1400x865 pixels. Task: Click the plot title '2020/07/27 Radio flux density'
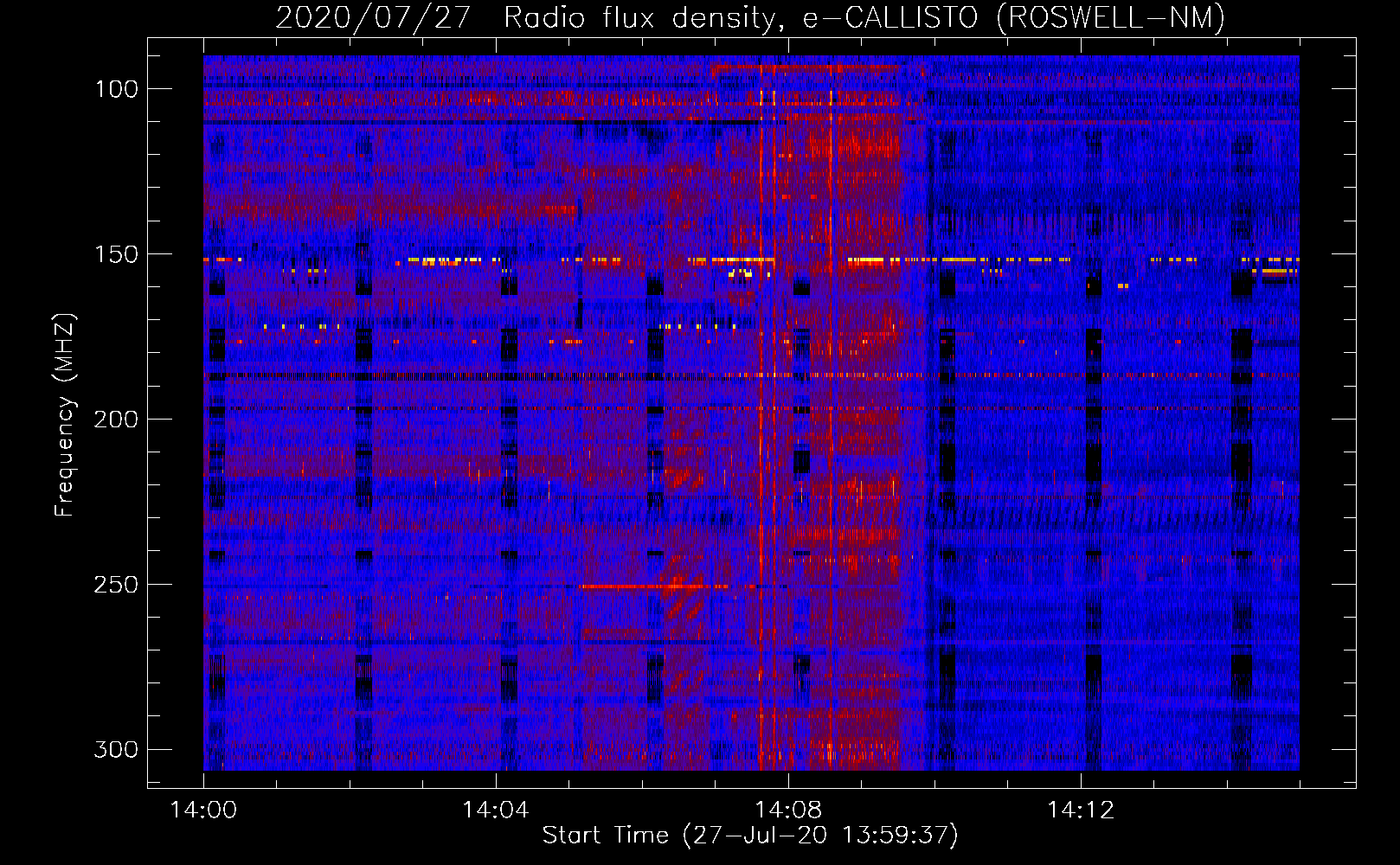click(x=750, y=17)
